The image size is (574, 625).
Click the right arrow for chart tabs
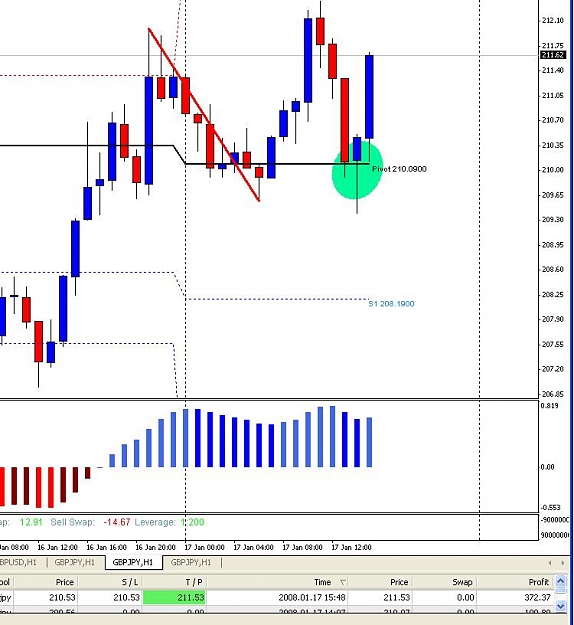point(562,562)
